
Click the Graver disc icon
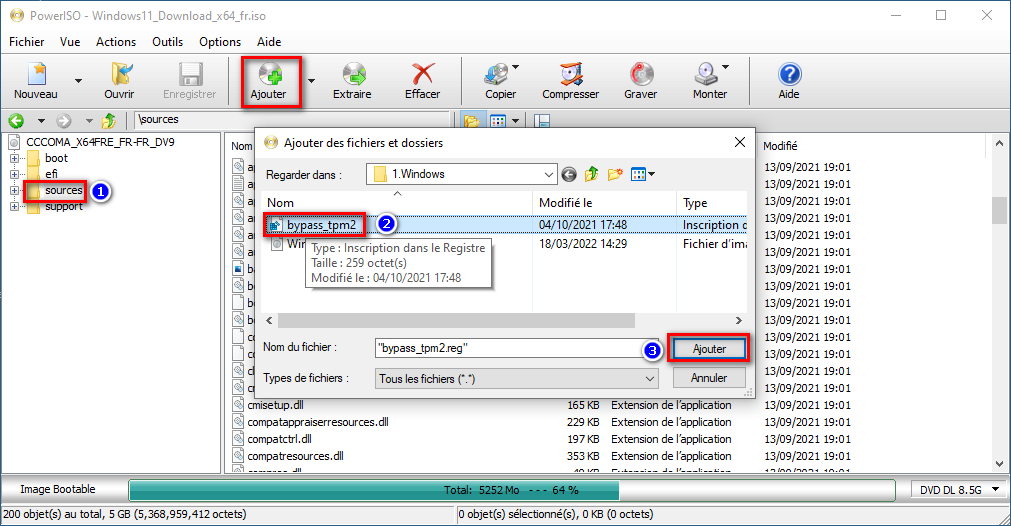(x=640, y=75)
